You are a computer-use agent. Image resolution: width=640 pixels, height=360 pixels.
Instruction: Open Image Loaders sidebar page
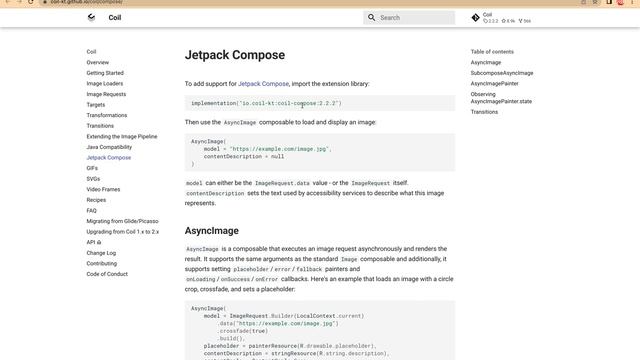tap(104, 84)
